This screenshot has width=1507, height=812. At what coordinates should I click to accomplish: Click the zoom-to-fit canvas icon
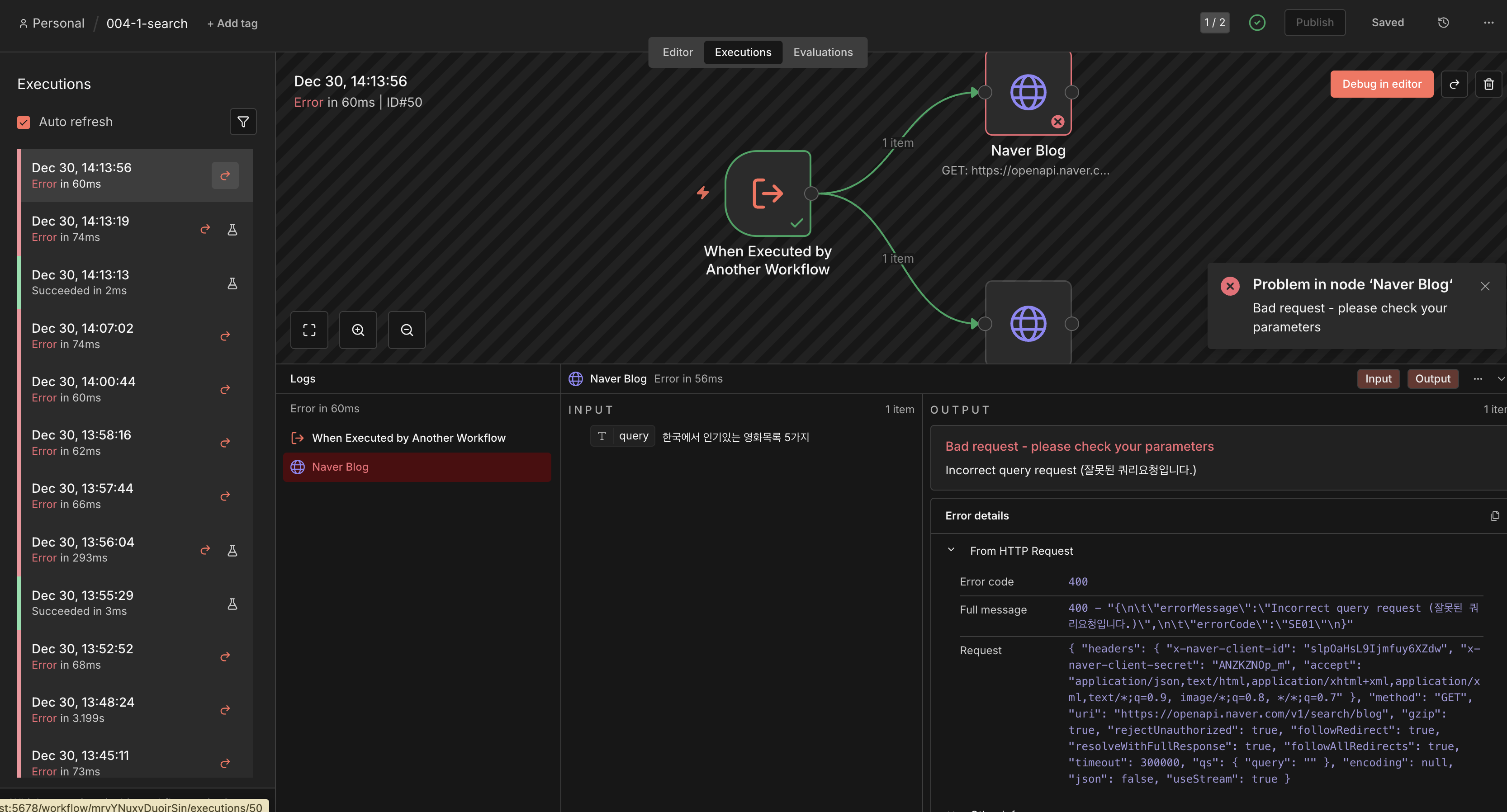click(x=309, y=330)
